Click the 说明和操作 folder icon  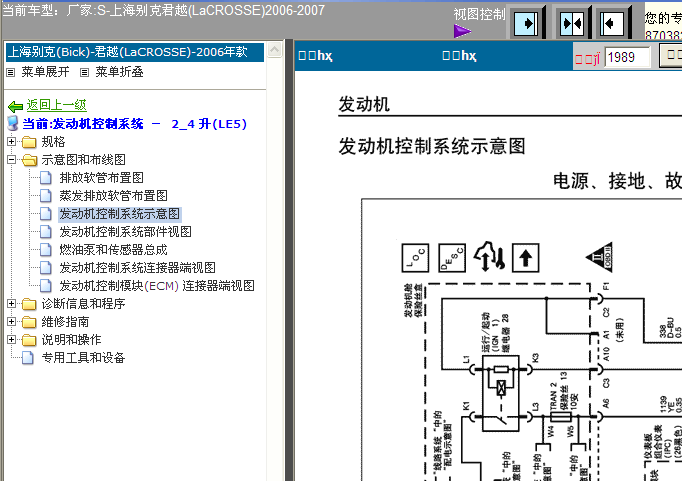coord(29,340)
